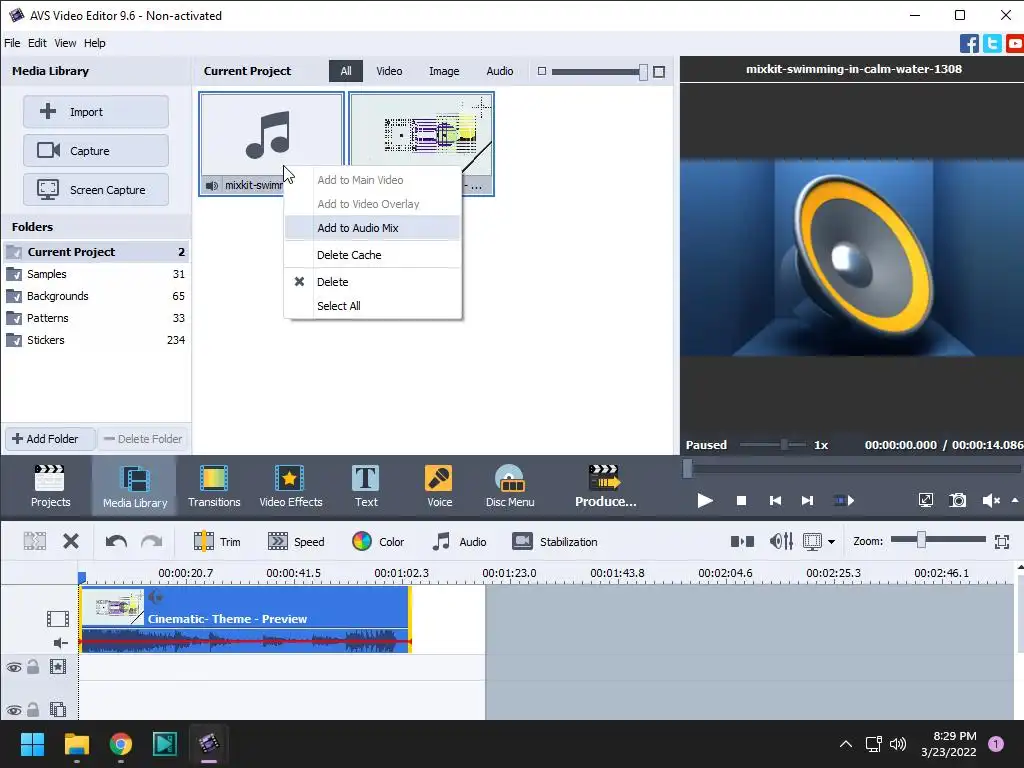This screenshot has width=1024, height=768.
Task: Choose Add to Audio Mix
Action: pos(372,228)
